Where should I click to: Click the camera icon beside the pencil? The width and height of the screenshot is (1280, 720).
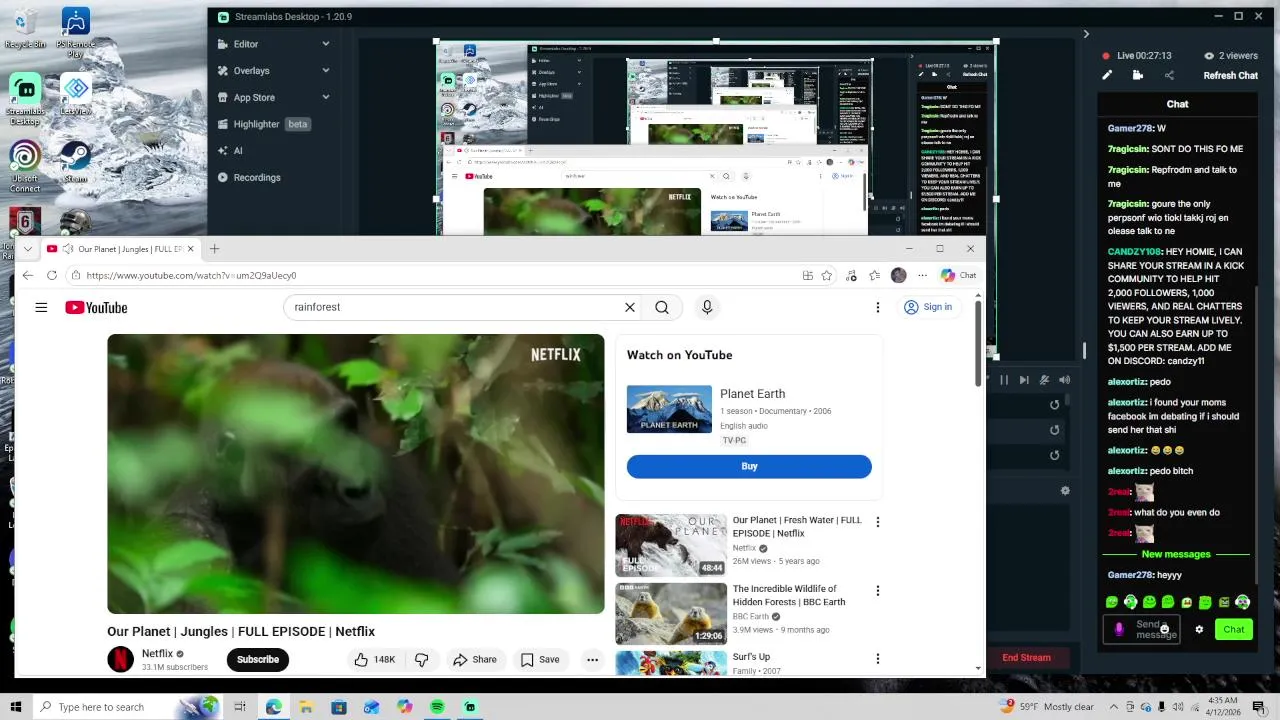coord(1138,75)
